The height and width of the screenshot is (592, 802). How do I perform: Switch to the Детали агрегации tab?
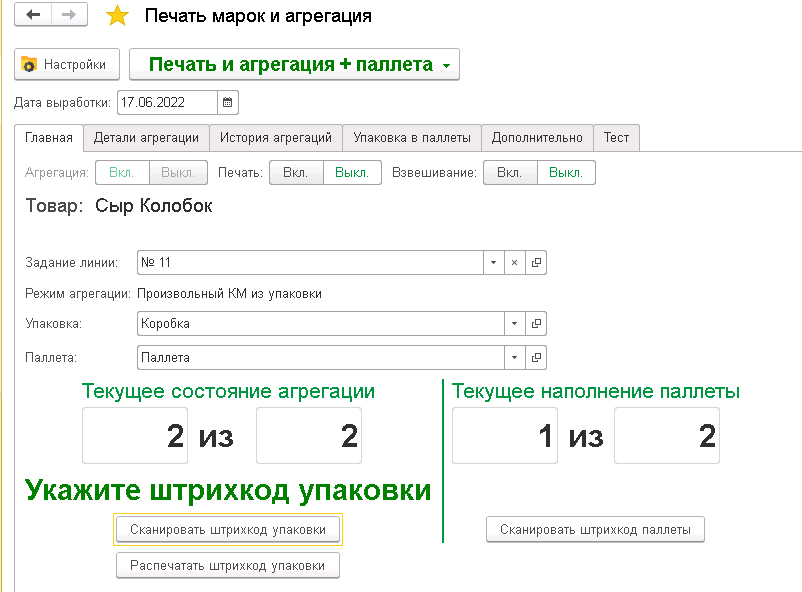146,138
